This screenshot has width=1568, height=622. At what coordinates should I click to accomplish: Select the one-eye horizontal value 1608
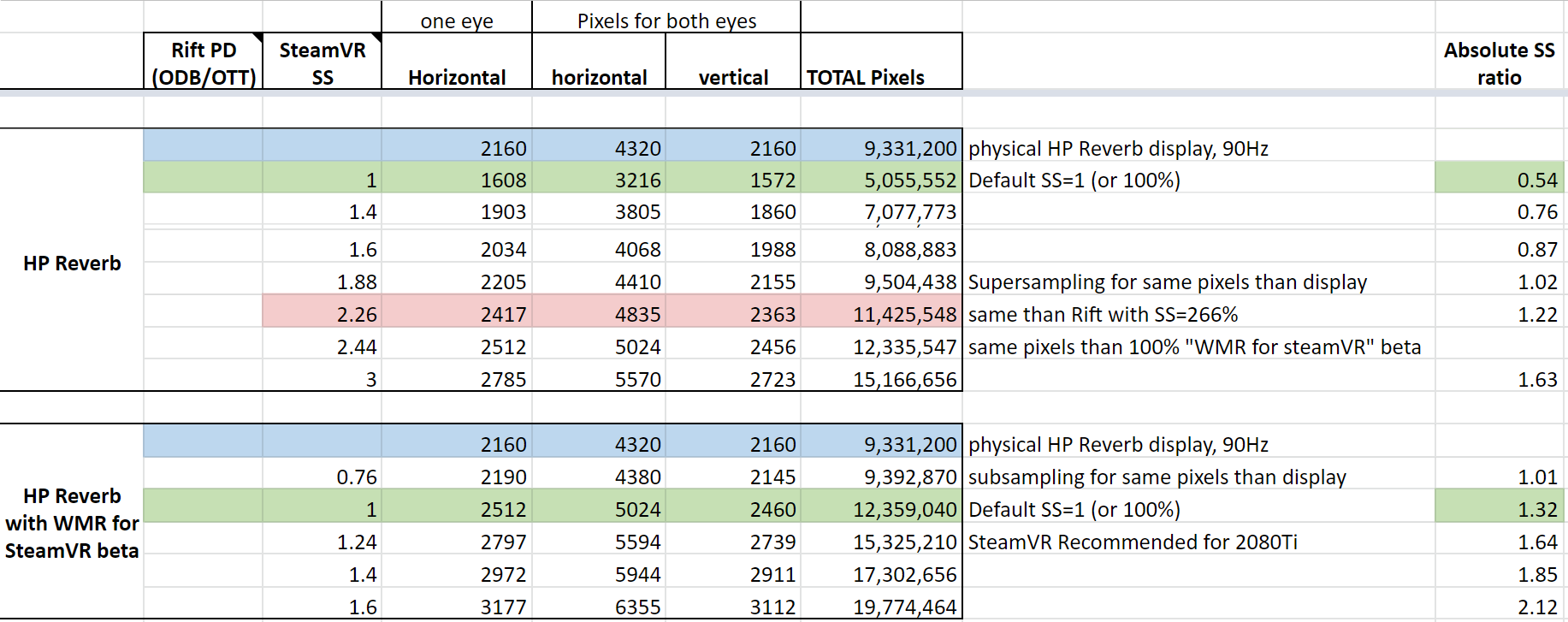pos(457,177)
